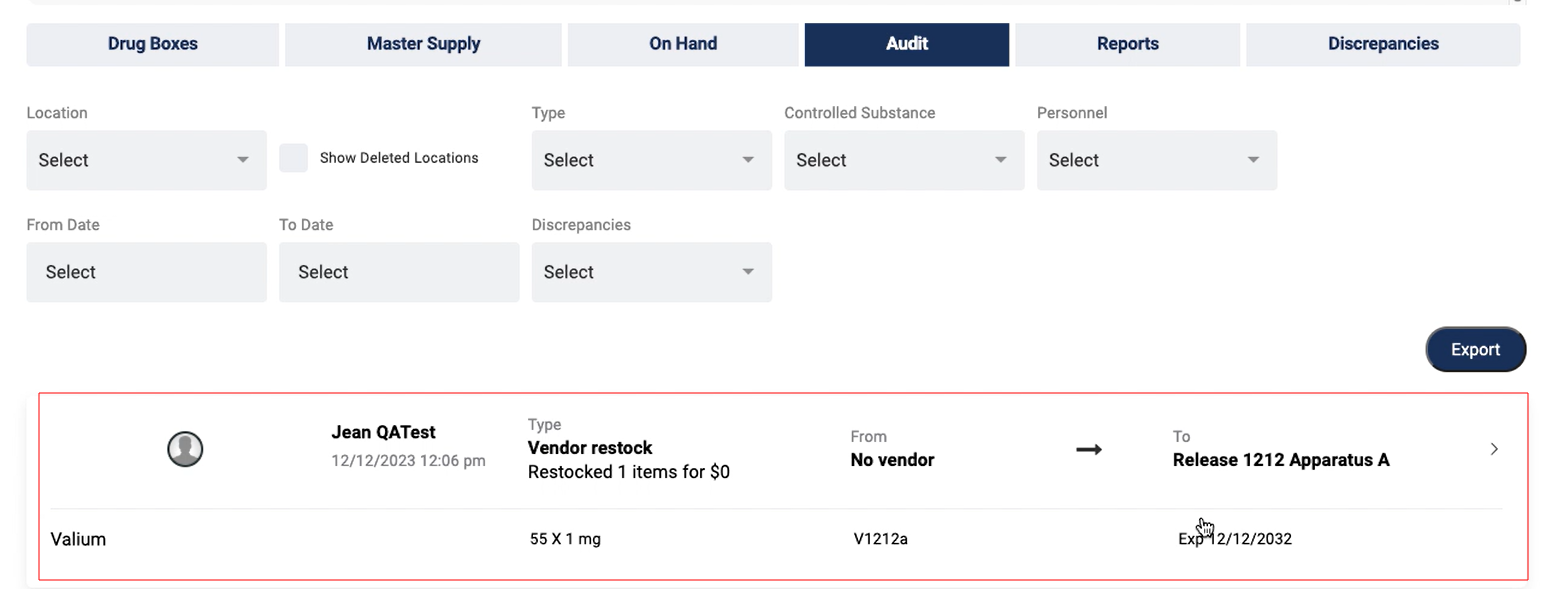
Task: Open the Master Supply tab
Action: [423, 44]
